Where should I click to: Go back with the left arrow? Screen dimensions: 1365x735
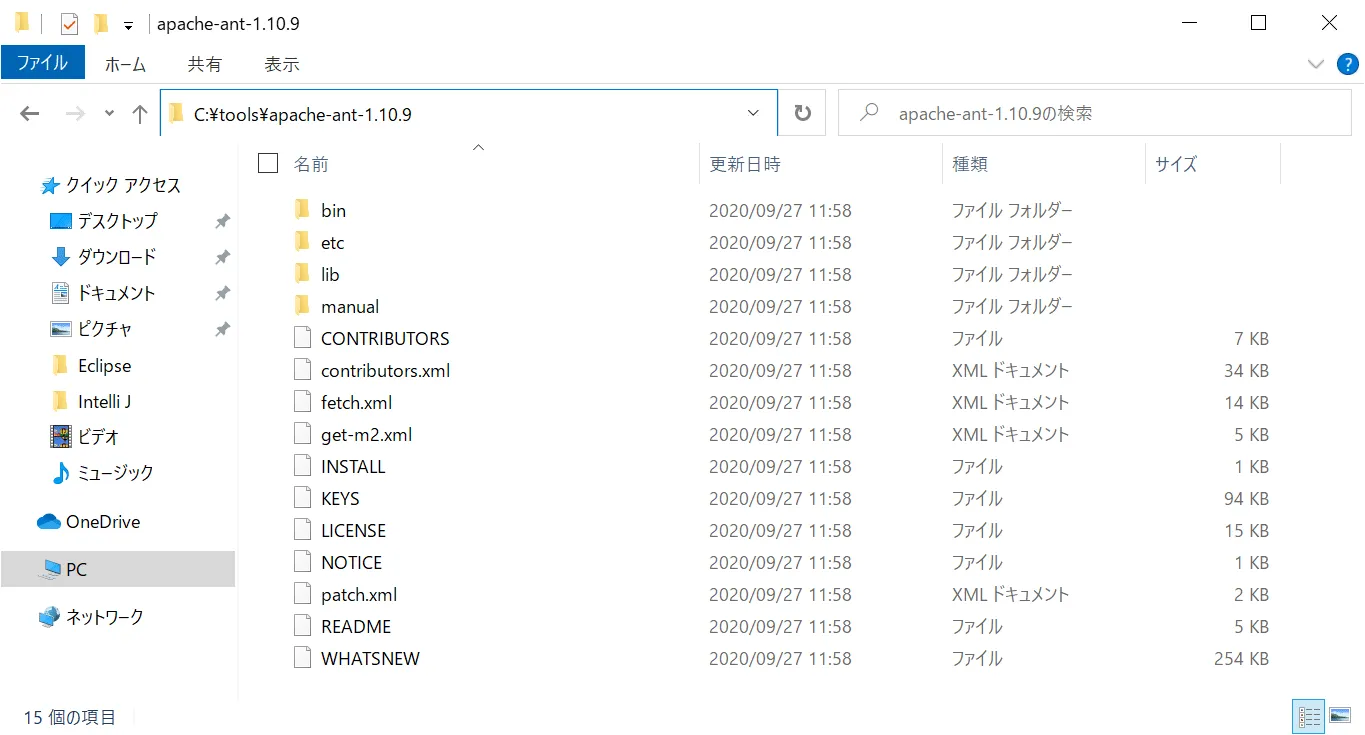(30, 114)
